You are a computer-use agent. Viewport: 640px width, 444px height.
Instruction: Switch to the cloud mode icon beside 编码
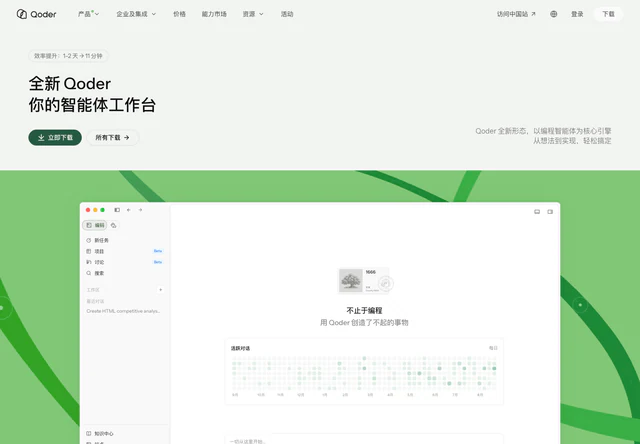[113, 225]
